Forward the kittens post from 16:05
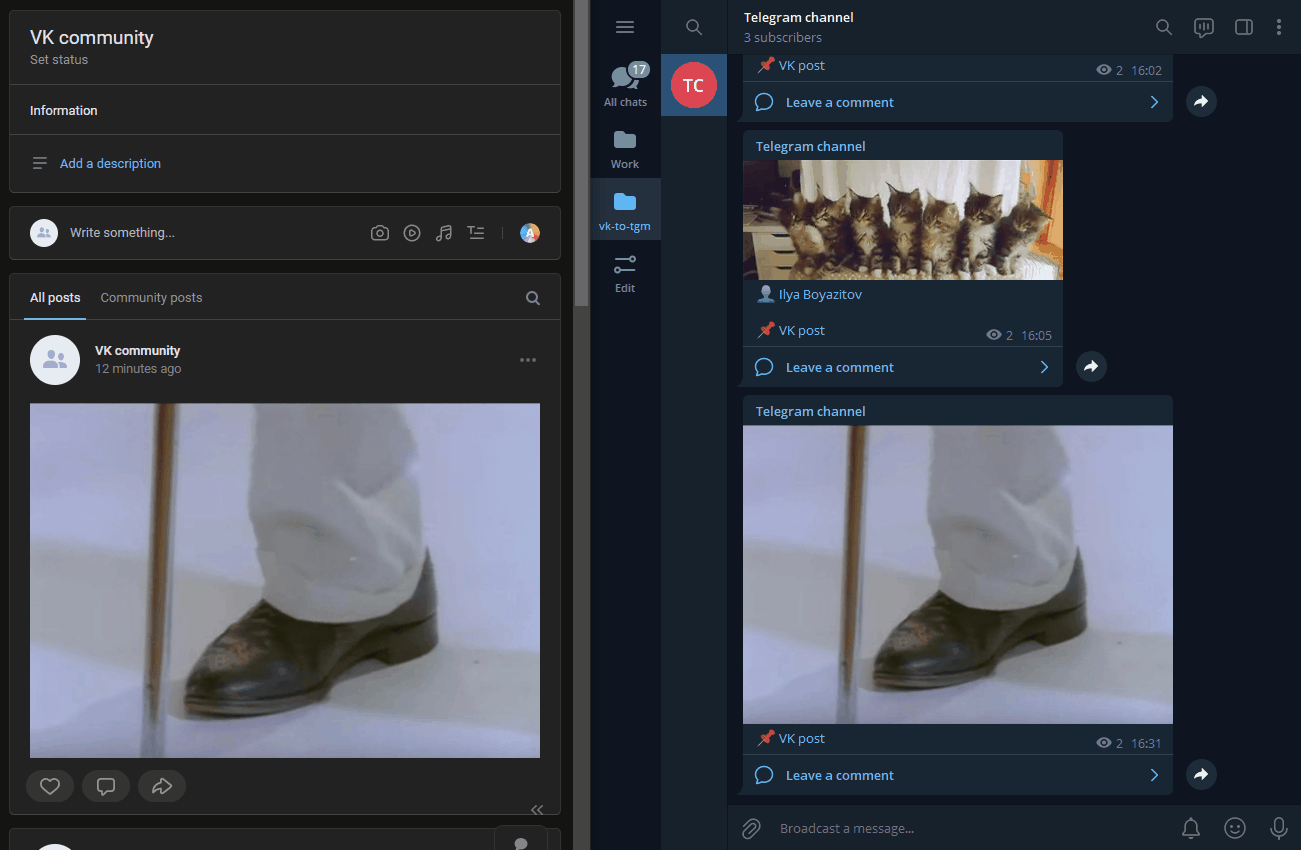The width and height of the screenshot is (1301, 850). [x=1091, y=366]
